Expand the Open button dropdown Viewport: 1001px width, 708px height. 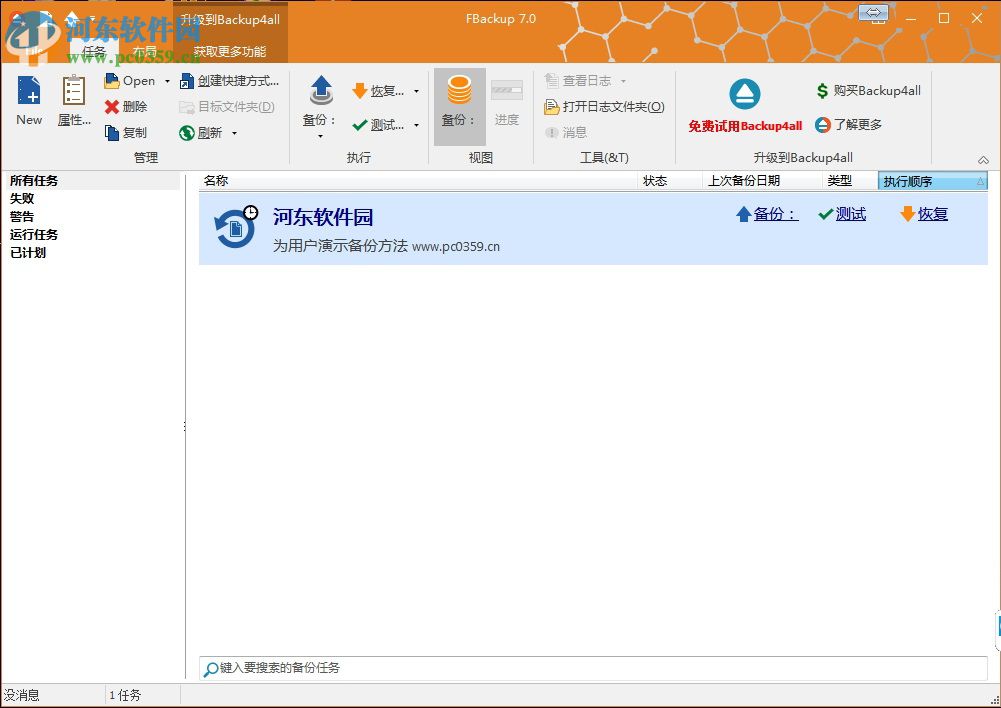click(168, 81)
